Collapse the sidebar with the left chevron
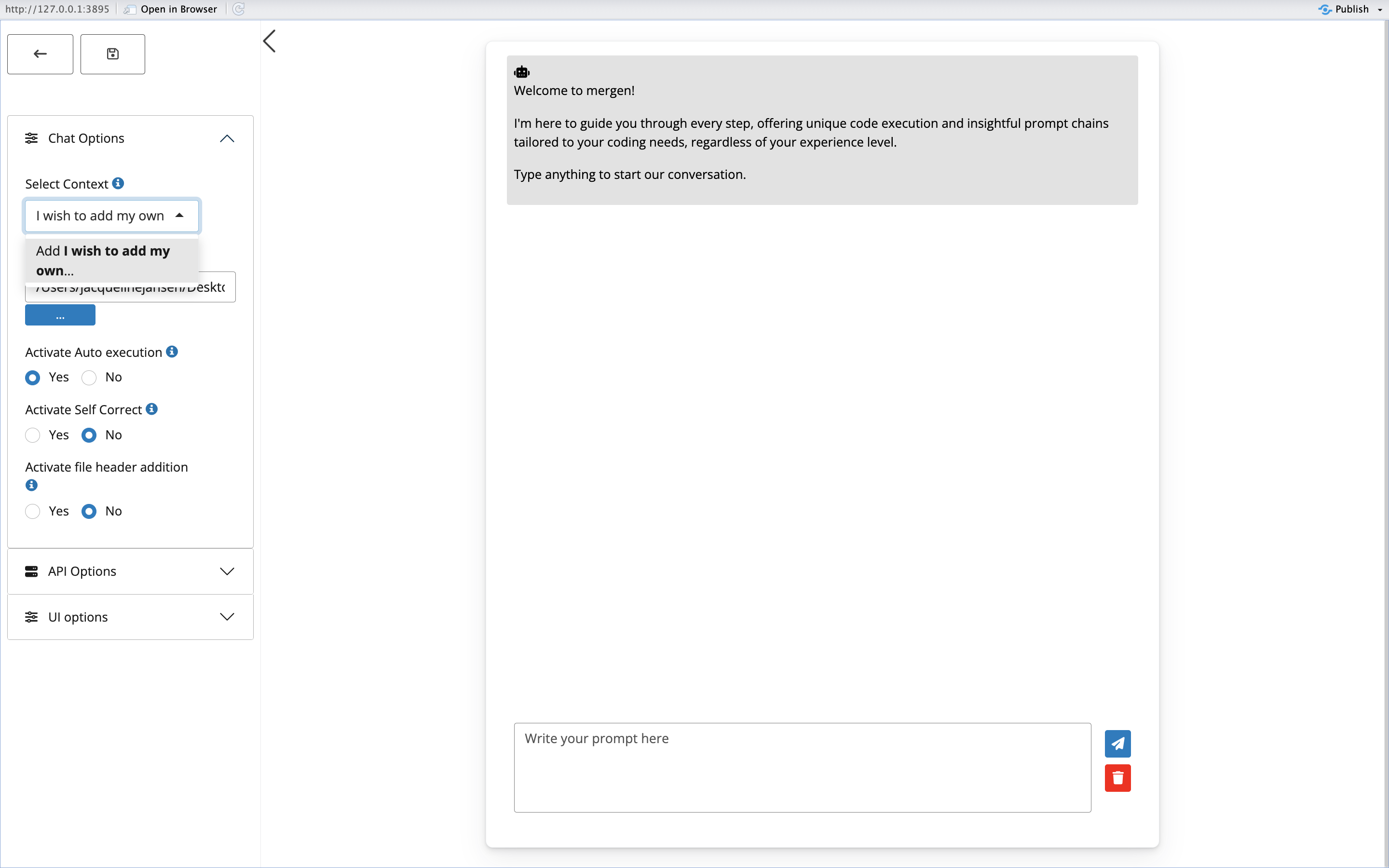Screen dimensions: 1389x868 [x=269, y=41]
